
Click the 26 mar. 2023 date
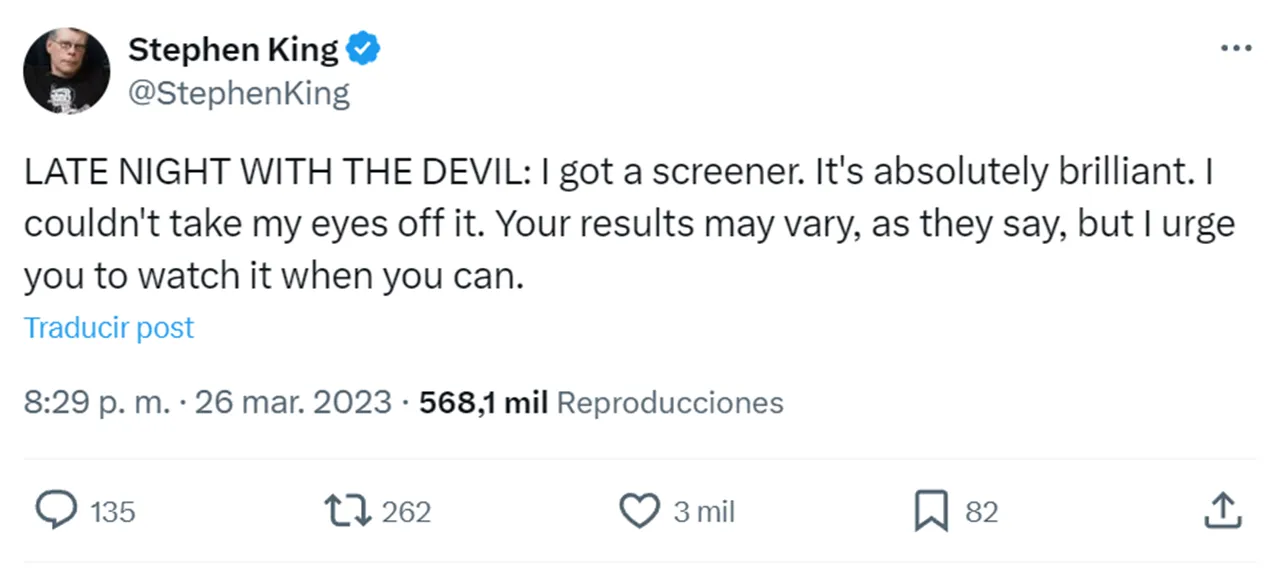coord(293,402)
